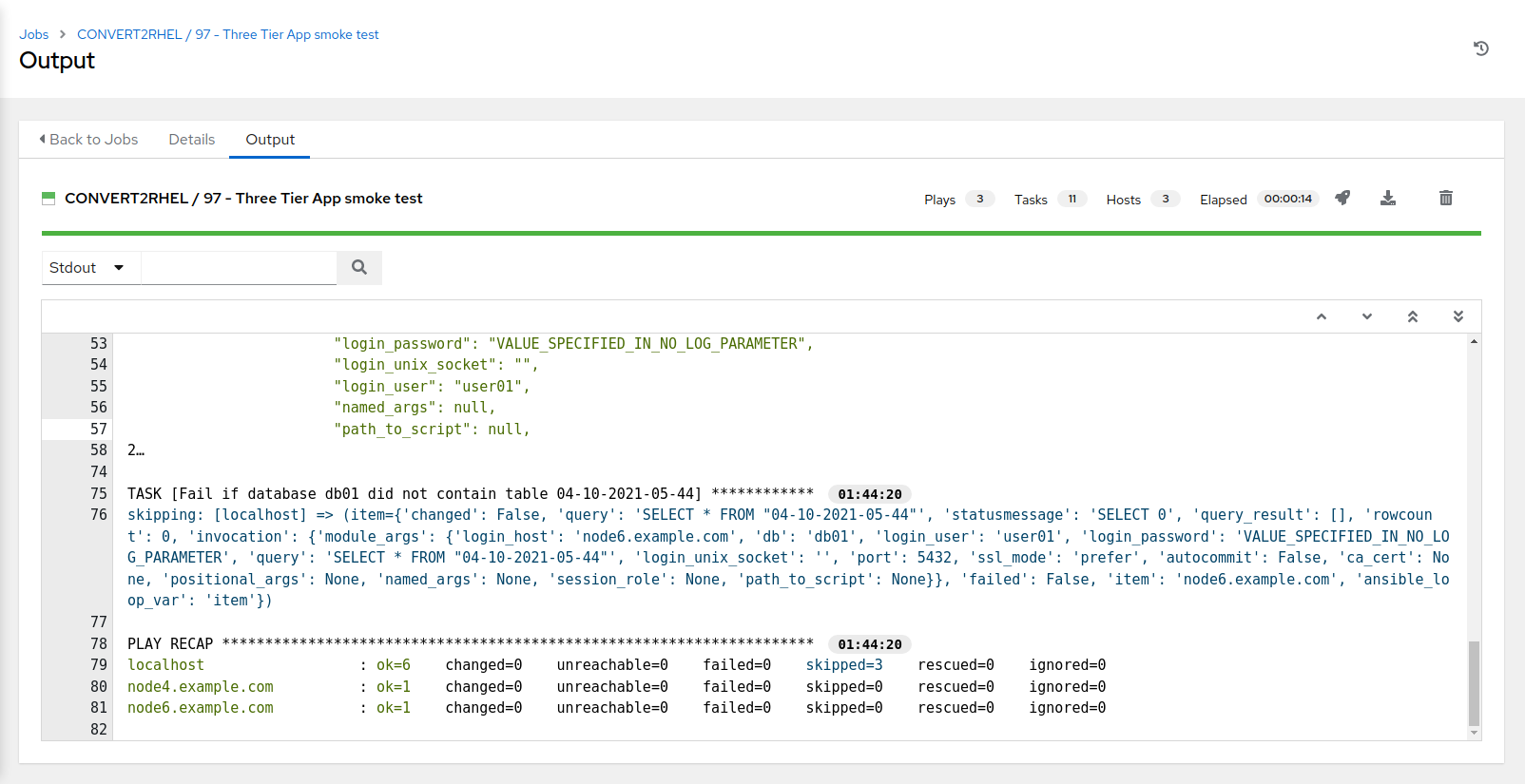Click the login_user line 55
The image size is (1525, 784).
tap(433, 387)
